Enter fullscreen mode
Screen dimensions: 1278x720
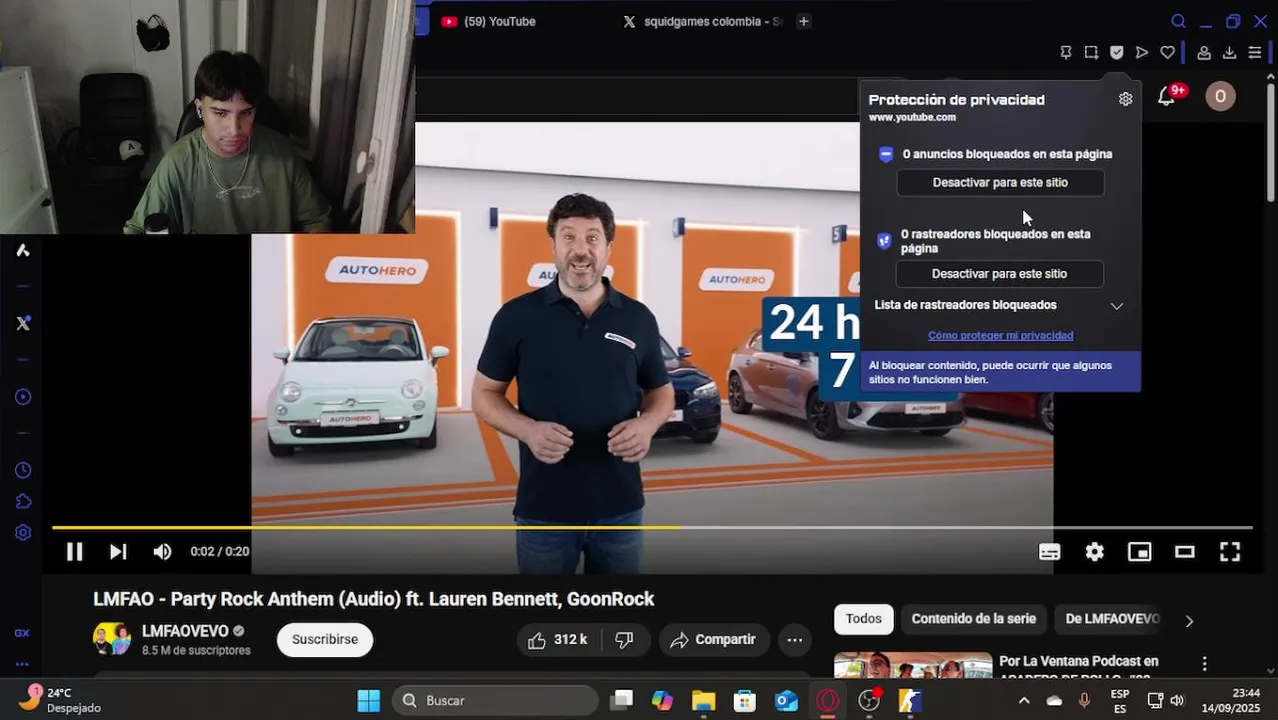click(1230, 552)
